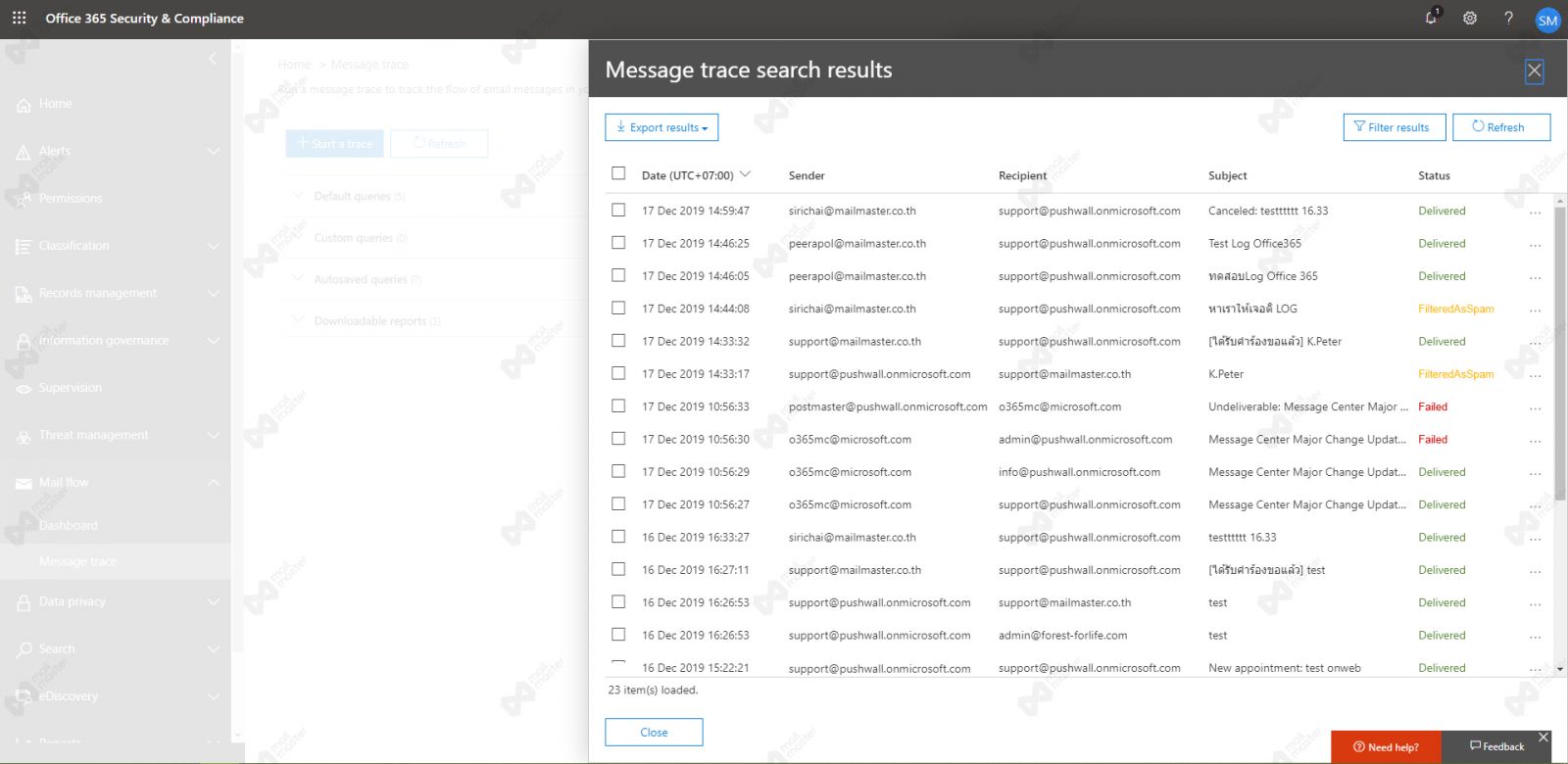
Task: Click the Search magnifier icon in sidebar
Action: click(x=24, y=649)
